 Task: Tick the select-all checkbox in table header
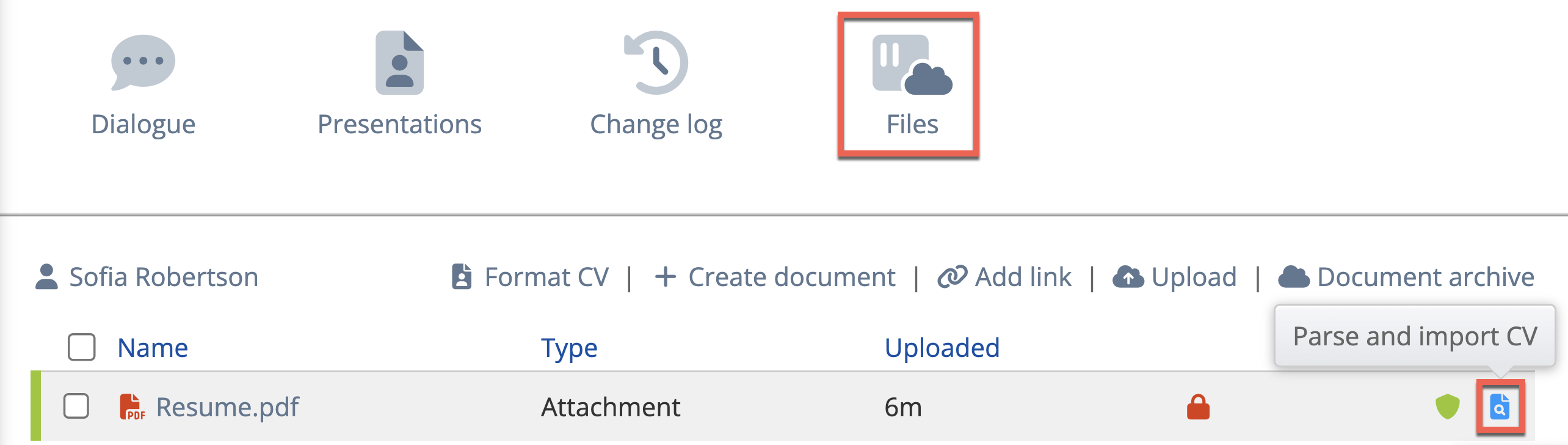(x=82, y=347)
